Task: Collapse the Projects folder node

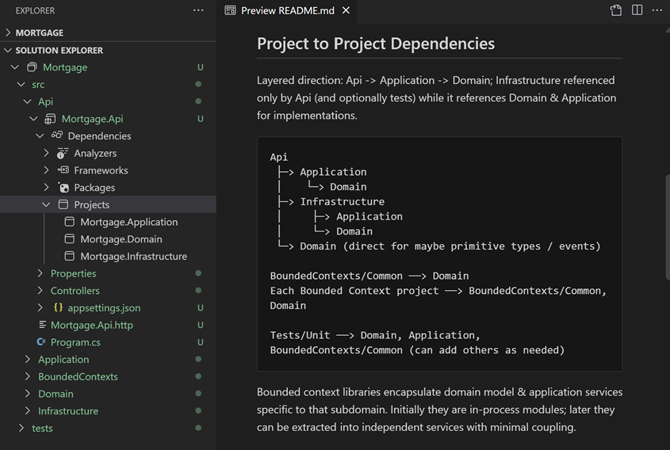Action: click(46, 205)
